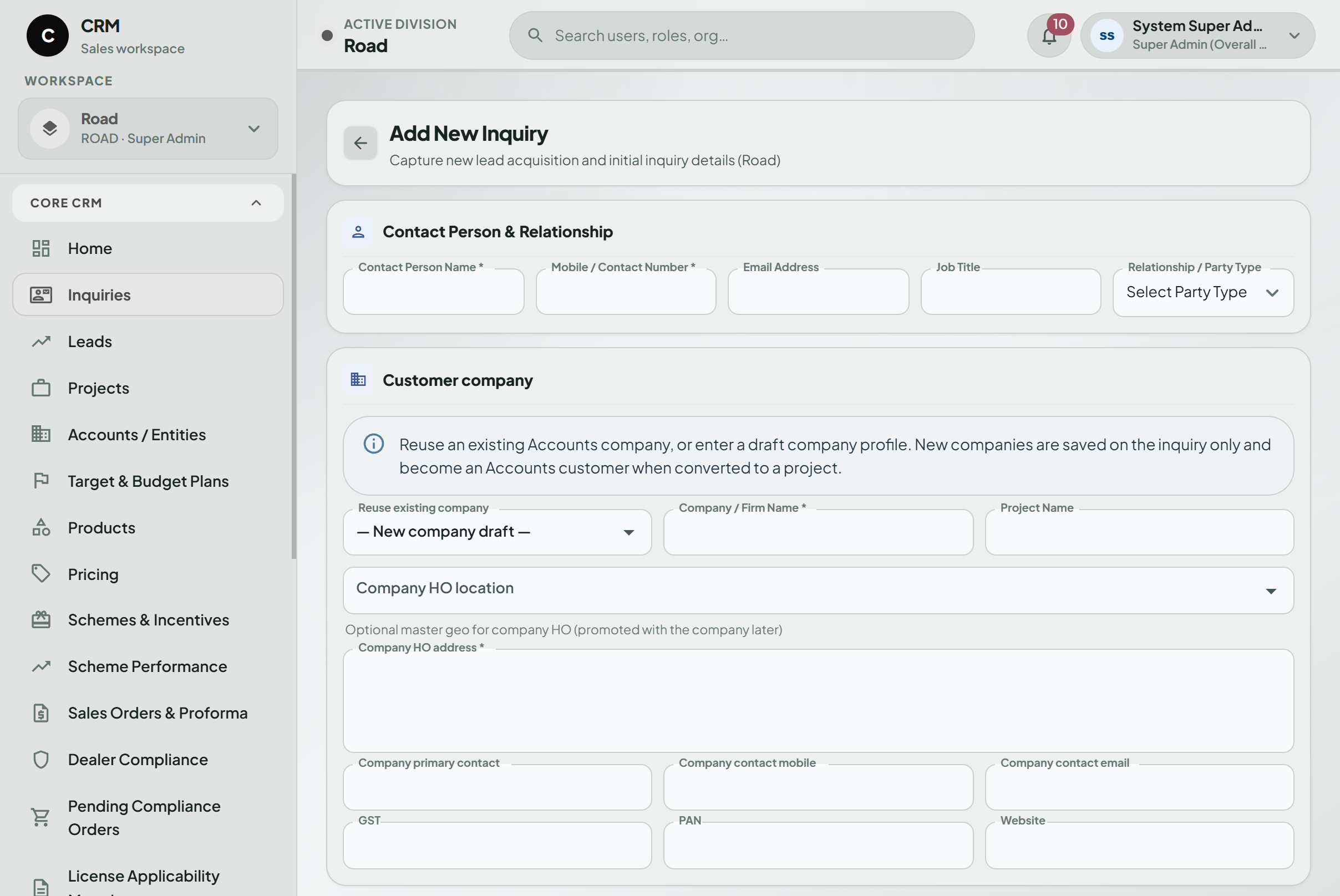Open the Company HO location dropdown
The image size is (1340, 896).
click(x=818, y=591)
